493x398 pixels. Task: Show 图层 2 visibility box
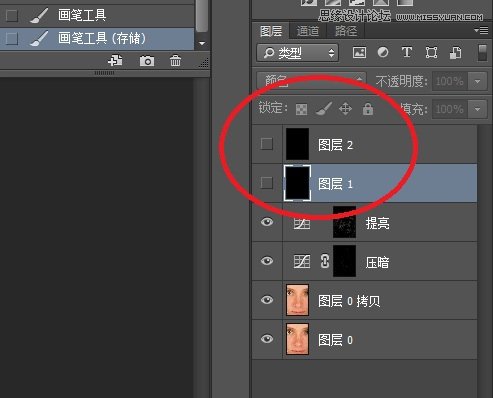[x=267, y=144]
